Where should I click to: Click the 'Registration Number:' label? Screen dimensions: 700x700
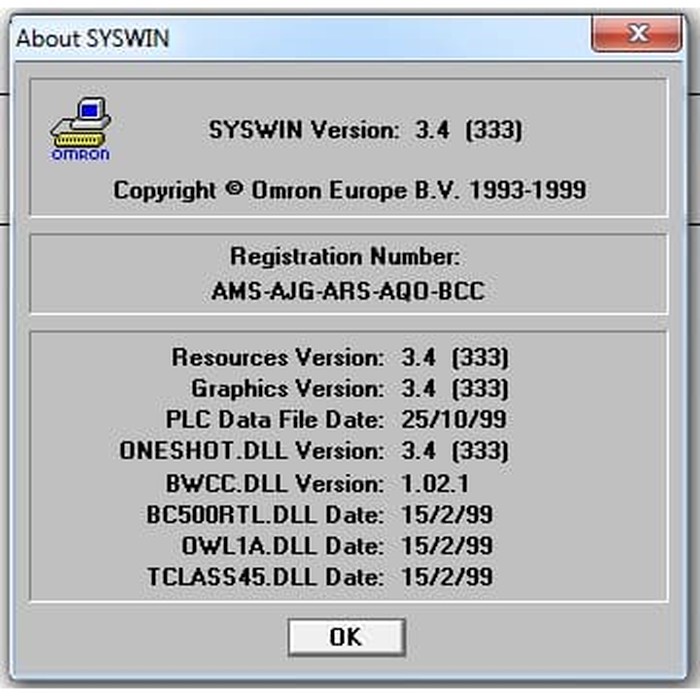pos(345,257)
